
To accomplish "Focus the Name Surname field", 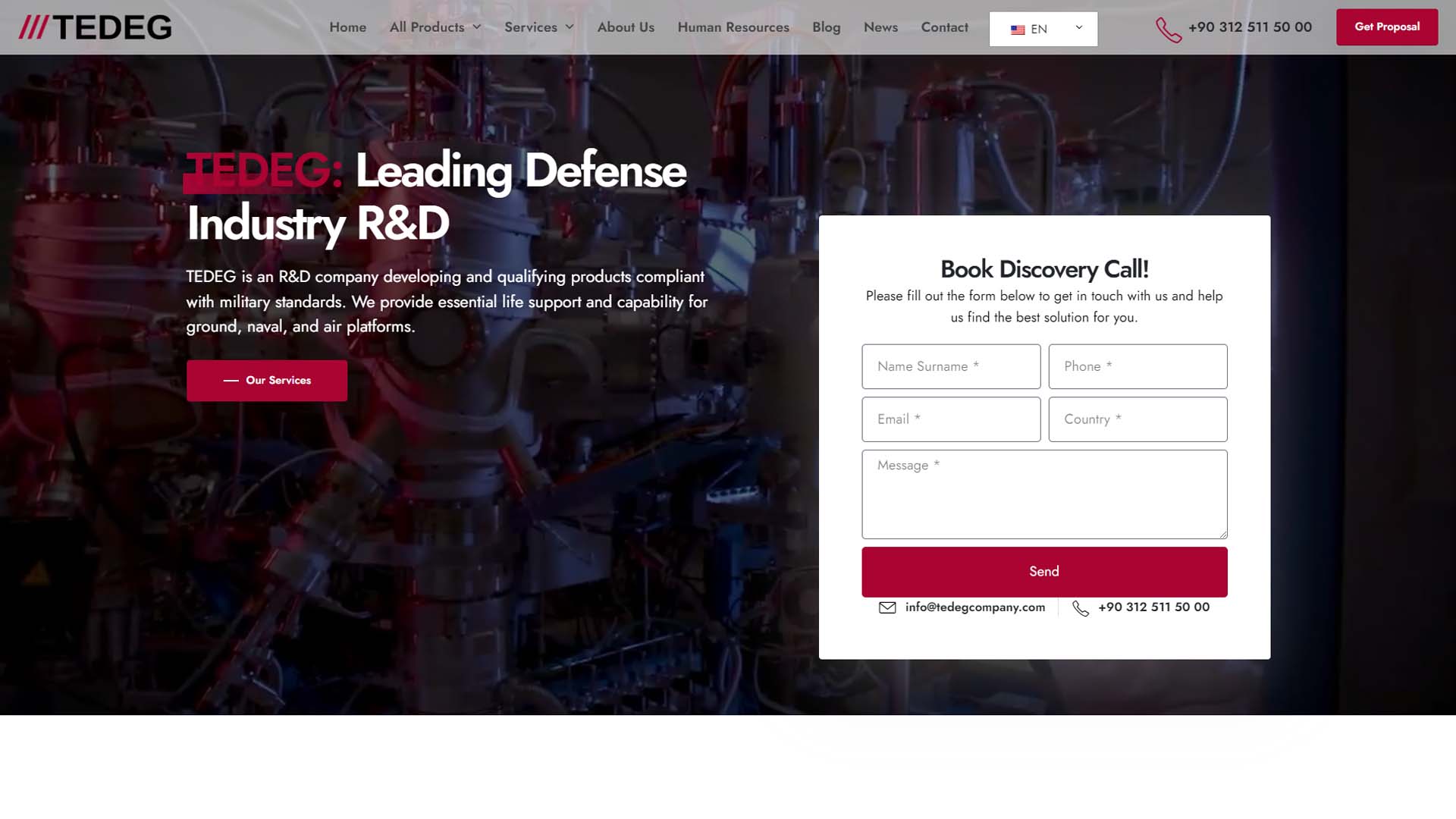I will pyautogui.click(x=950, y=366).
